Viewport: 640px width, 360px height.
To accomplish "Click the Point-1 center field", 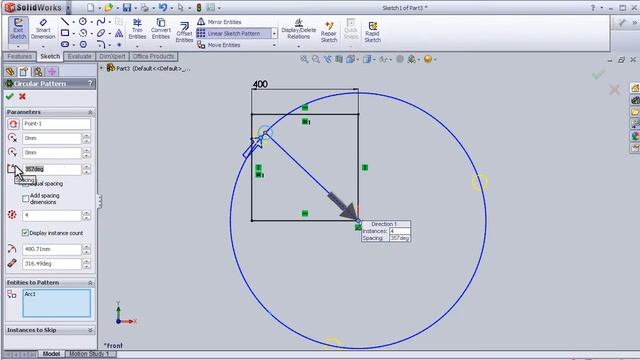I will 56,124.
